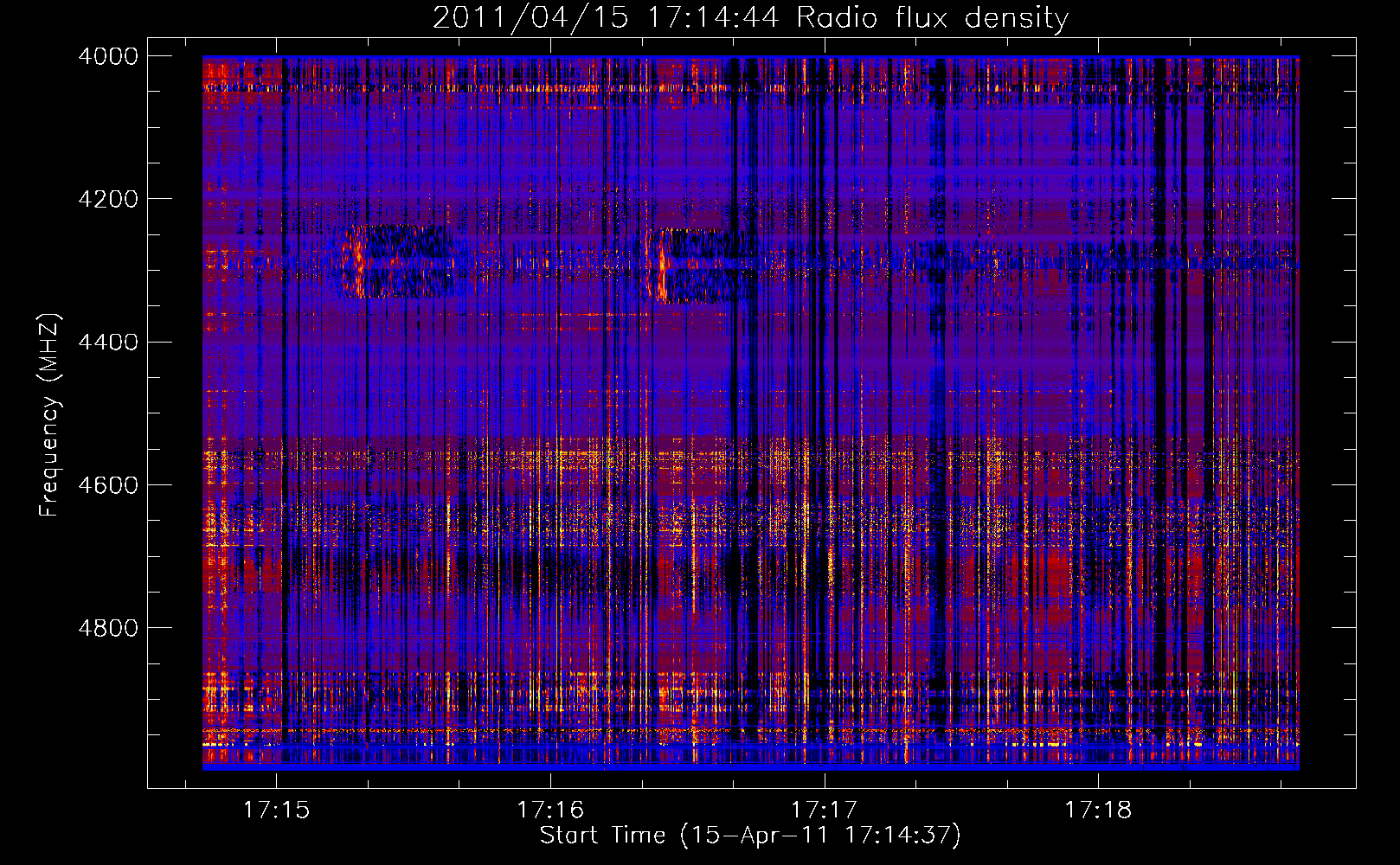Viewport: 1400px width, 865px height.
Task: Select the 4800 frequency axis label
Action: [108, 627]
